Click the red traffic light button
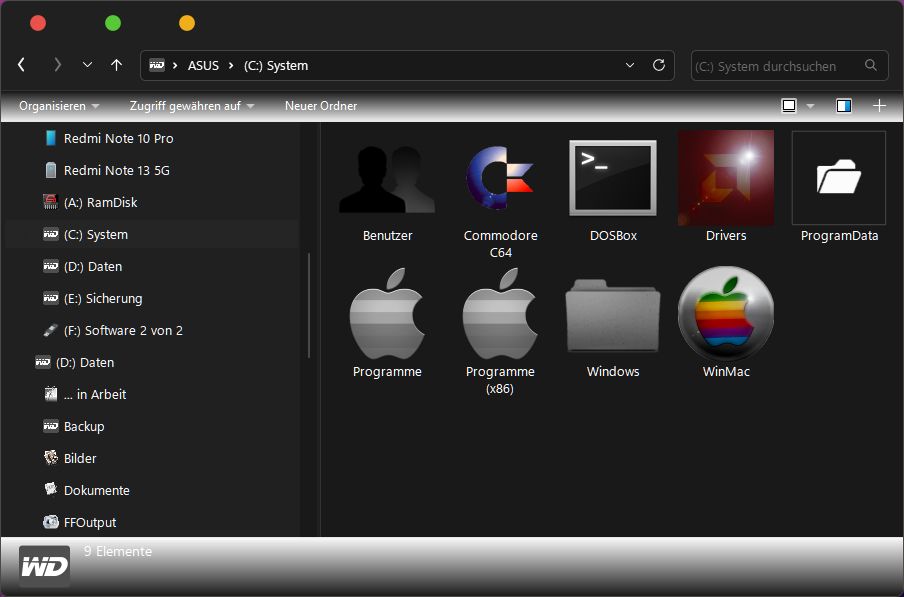 pos(38,23)
